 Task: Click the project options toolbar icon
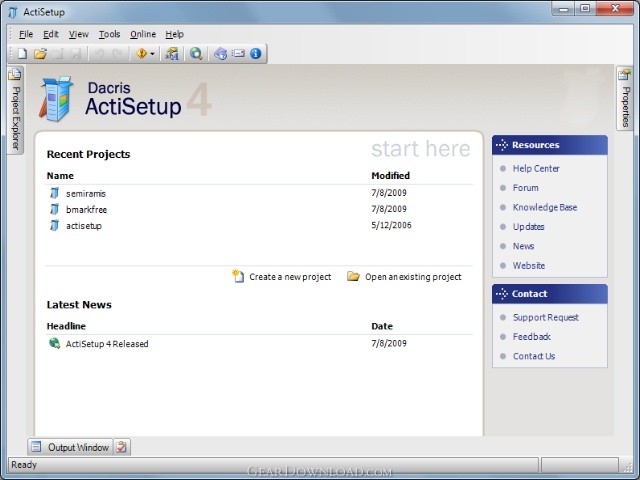(172, 54)
